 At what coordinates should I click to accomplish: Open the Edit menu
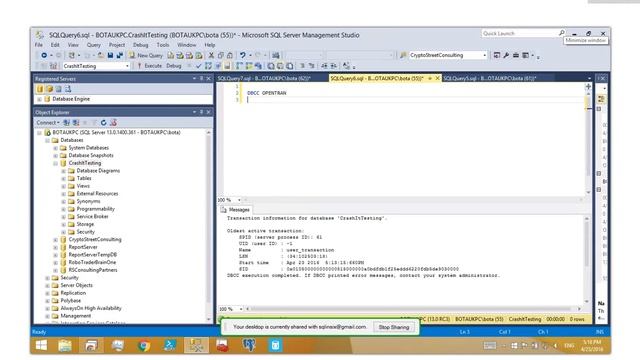55,45
